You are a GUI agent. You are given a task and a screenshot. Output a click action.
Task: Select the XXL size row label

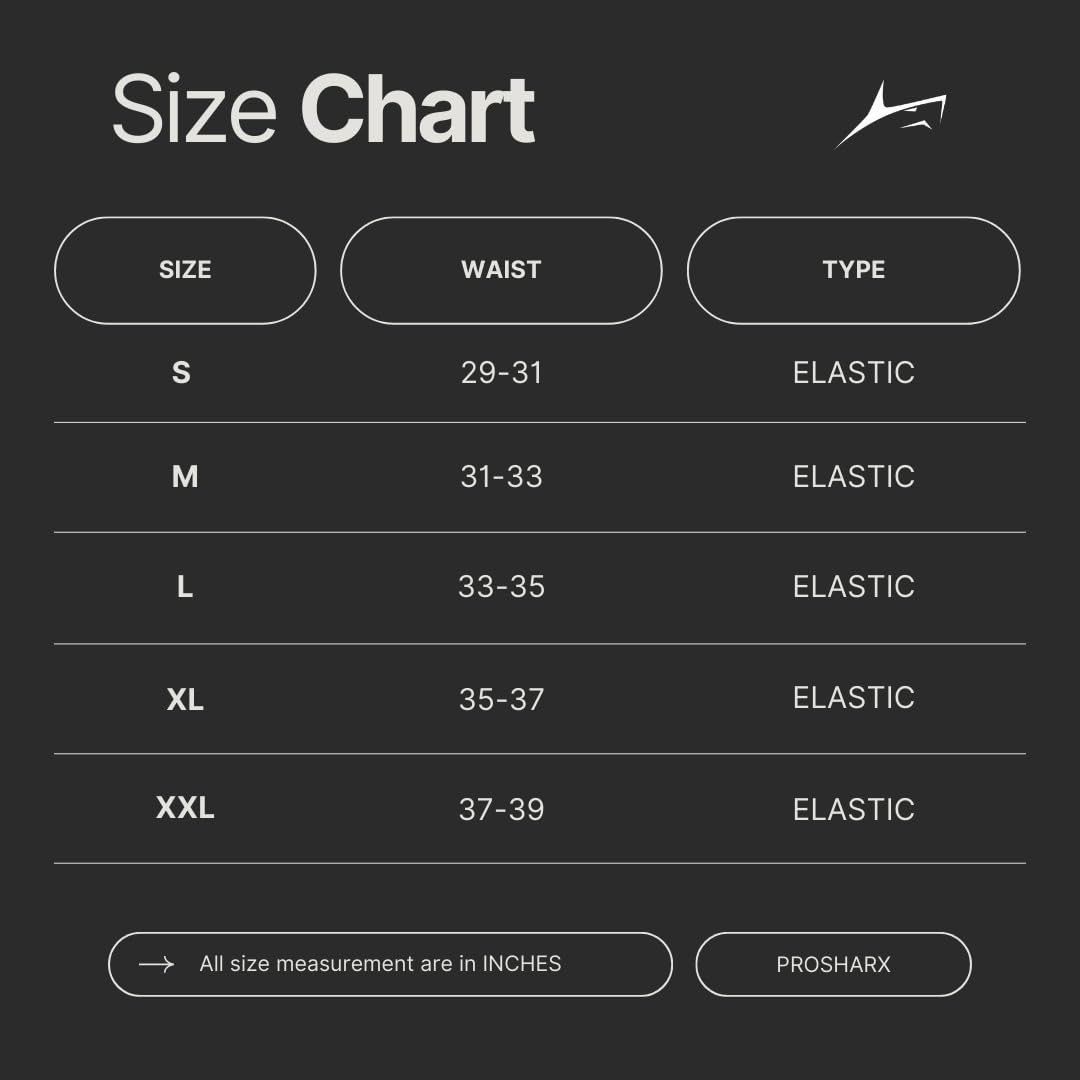pyautogui.click(x=185, y=808)
